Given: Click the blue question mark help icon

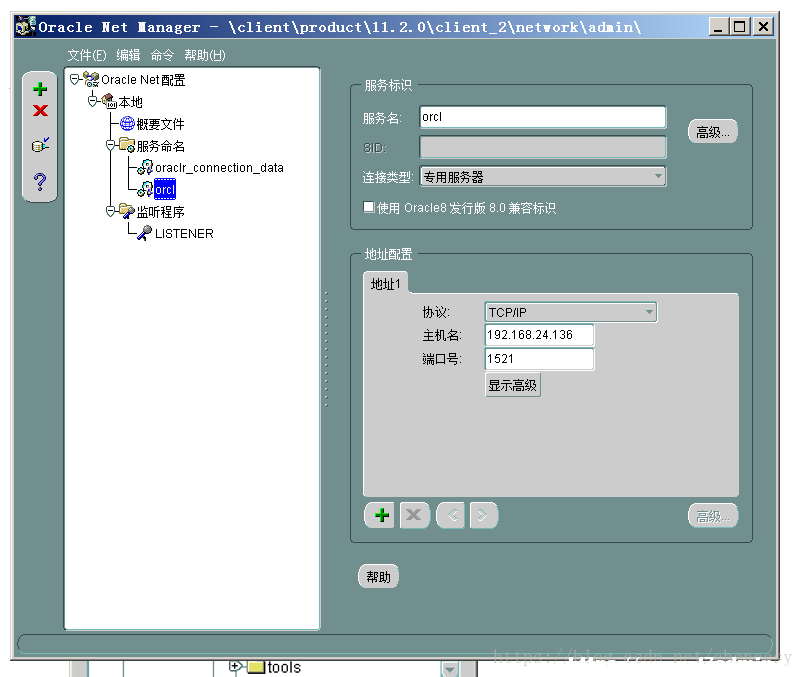Looking at the screenshot, I should tap(40, 182).
